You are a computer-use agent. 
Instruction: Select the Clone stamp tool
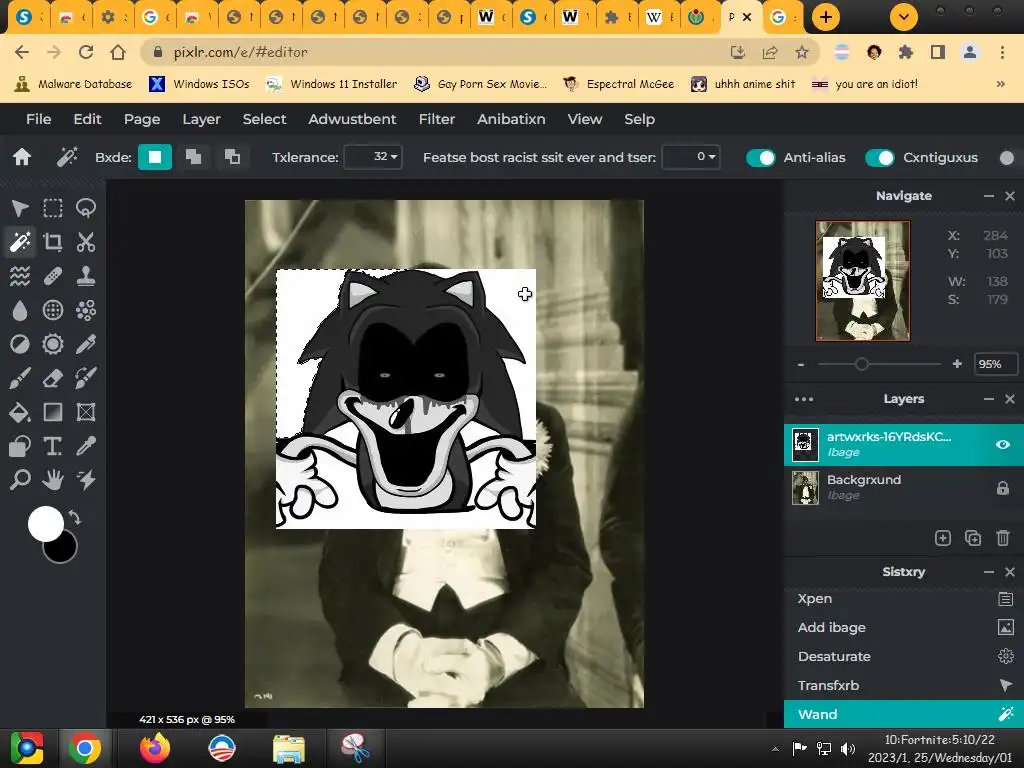click(x=86, y=276)
